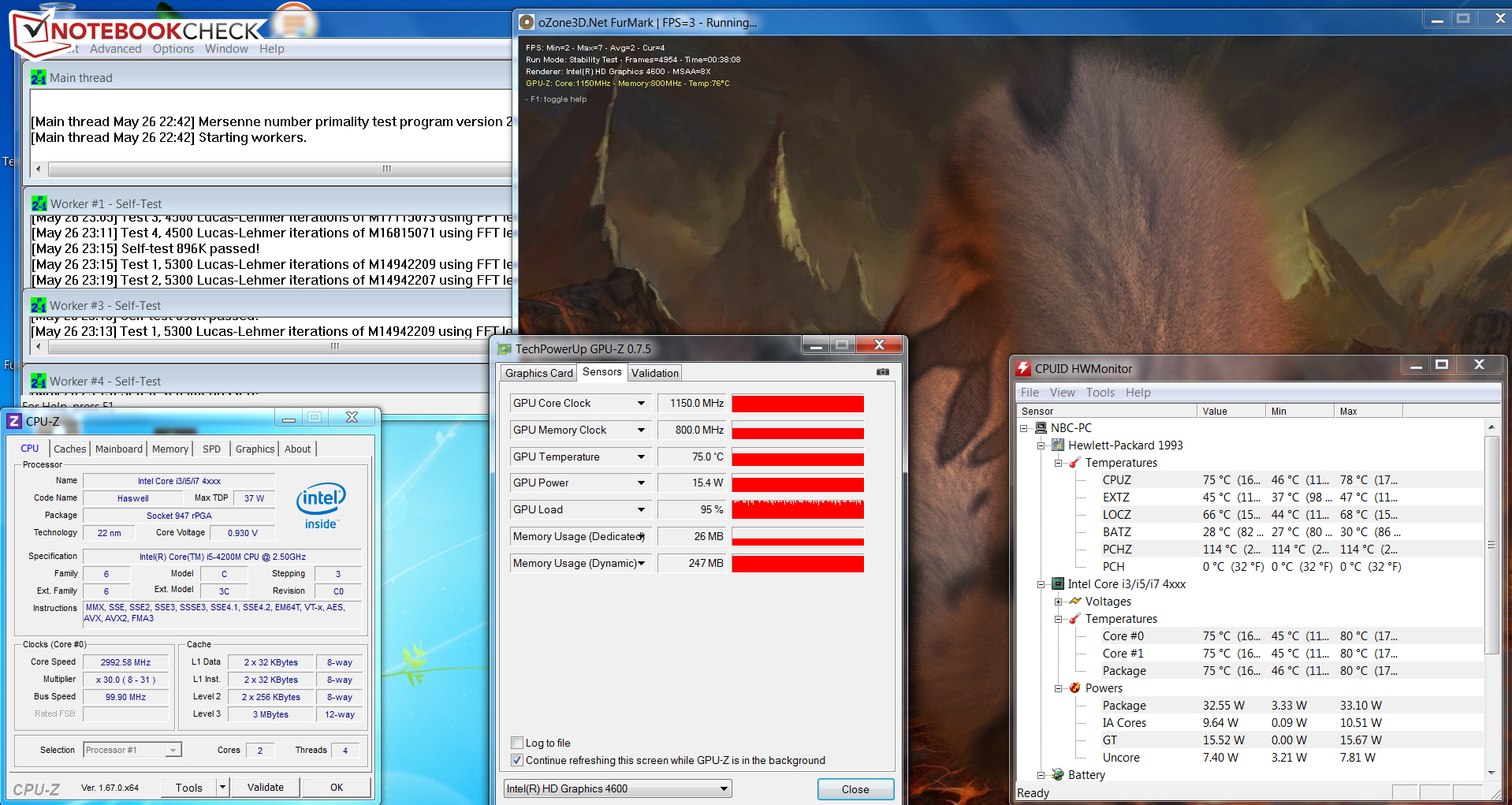Open the Tools menu in HWMonitor

[x=1100, y=392]
